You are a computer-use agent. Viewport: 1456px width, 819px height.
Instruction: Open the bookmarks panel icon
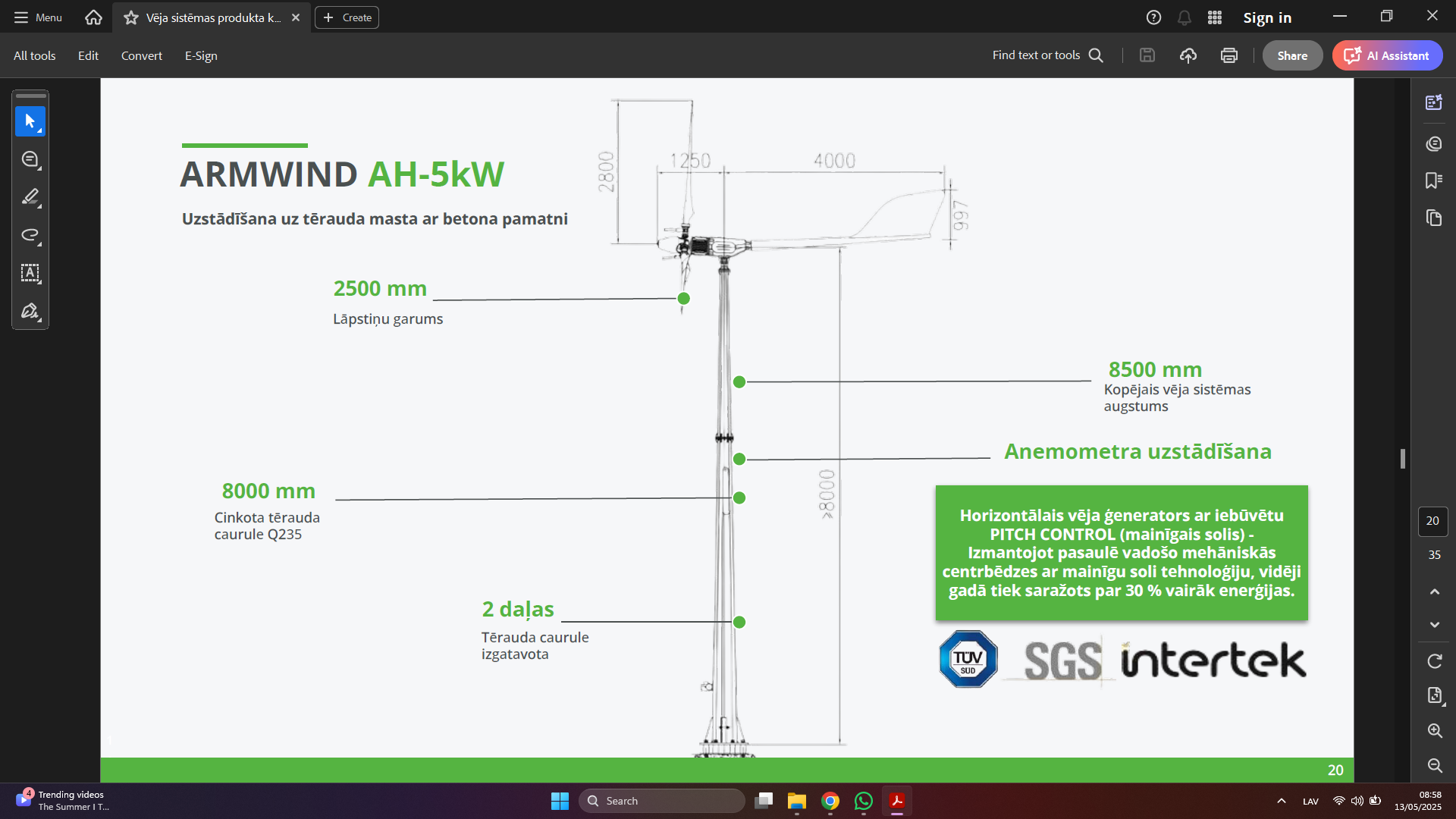click(x=1433, y=180)
